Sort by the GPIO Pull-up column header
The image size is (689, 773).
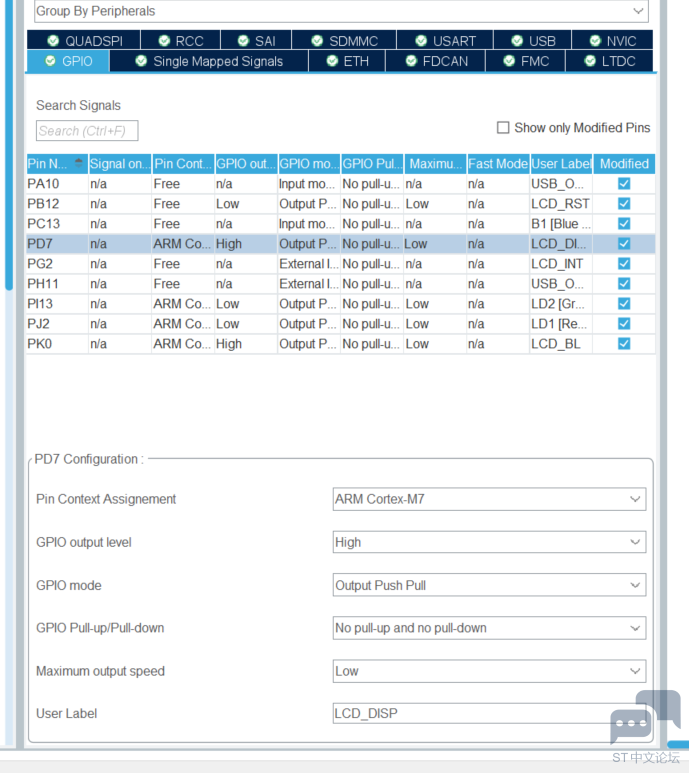[x=373, y=164]
